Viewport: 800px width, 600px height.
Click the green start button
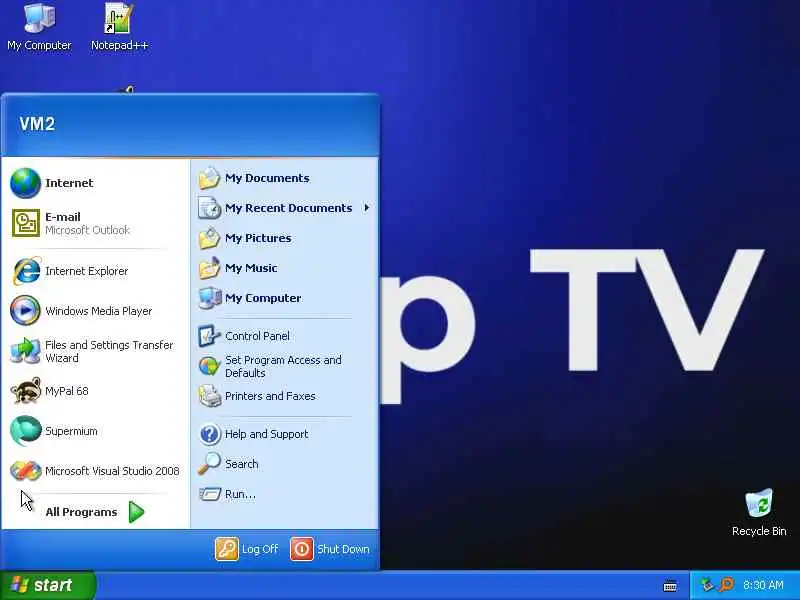pos(47,585)
